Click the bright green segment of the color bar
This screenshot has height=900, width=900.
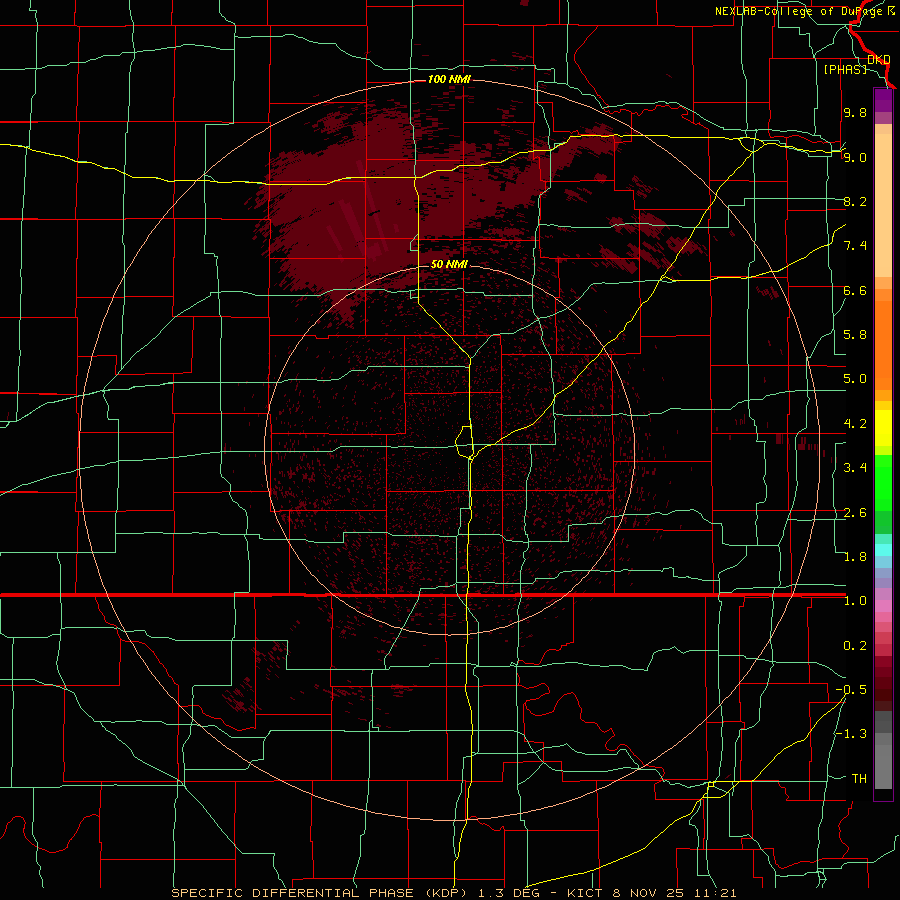tap(883, 483)
